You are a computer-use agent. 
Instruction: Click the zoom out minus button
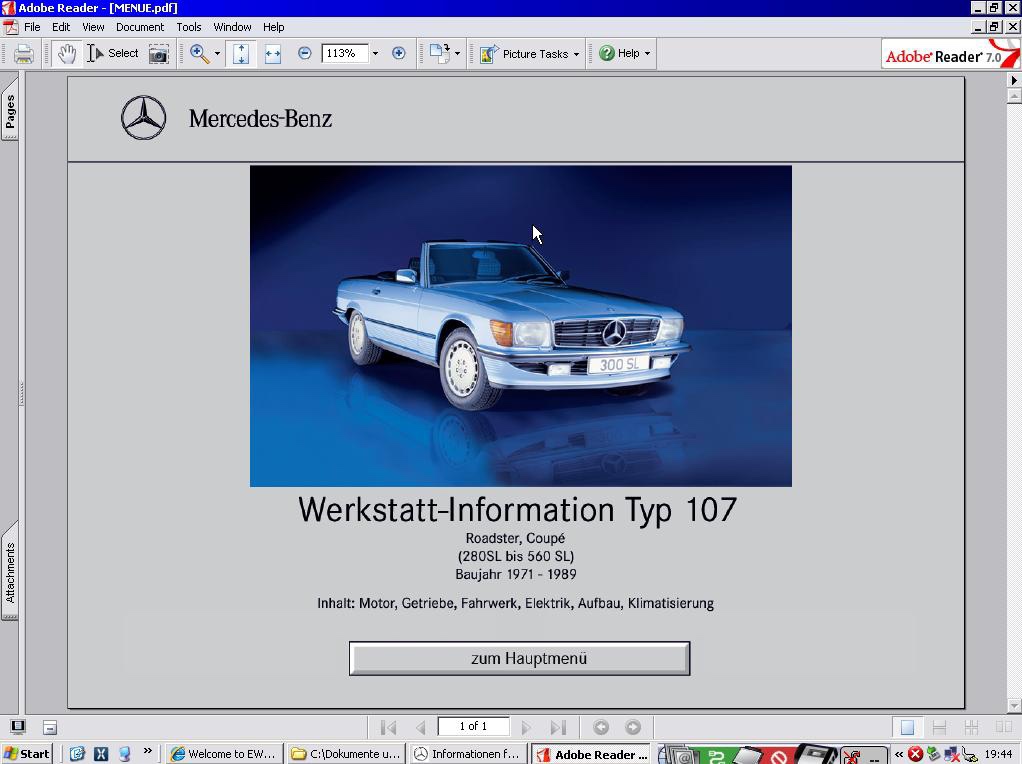point(304,53)
